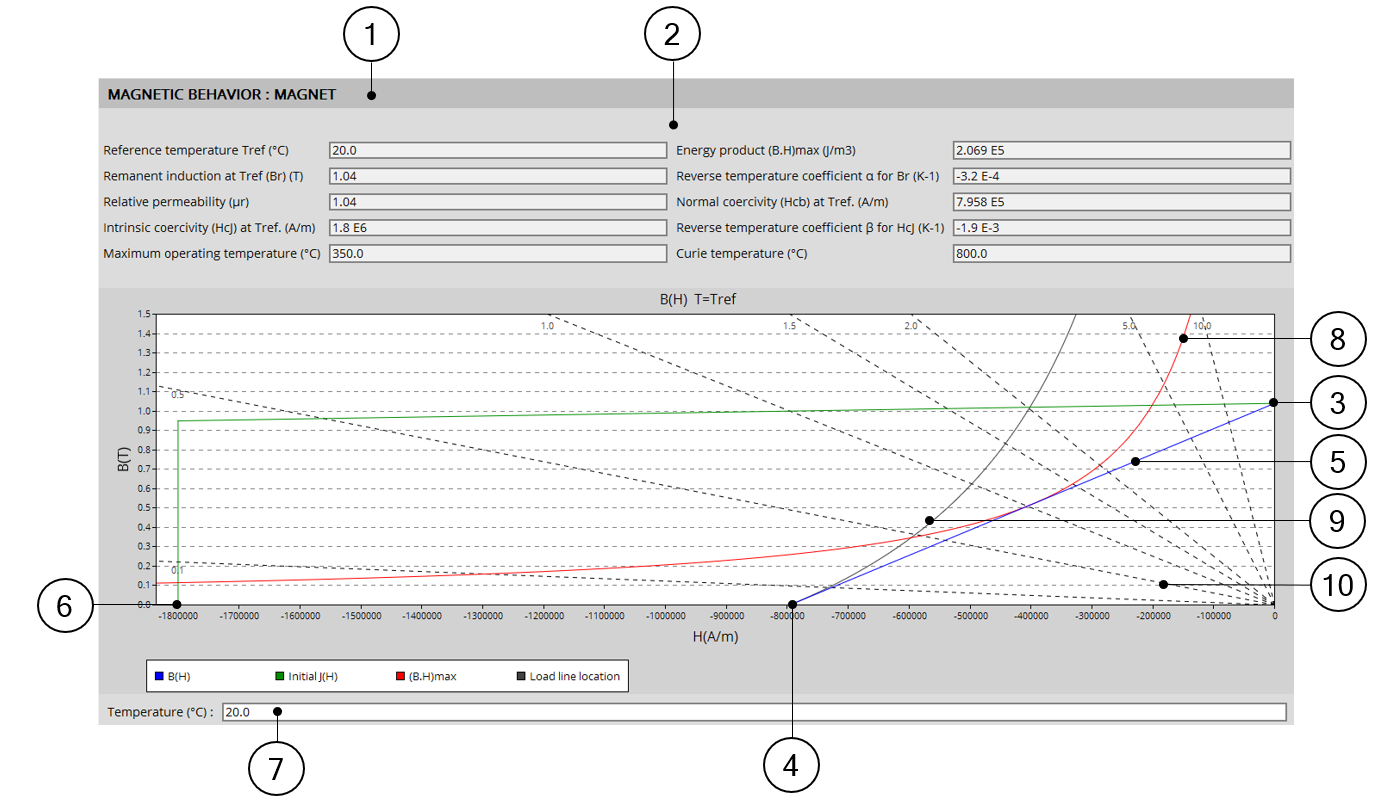This screenshot has width=1375, height=800.
Task: Select the Remanent induction (Br) value field
Action: tap(497, 176)
